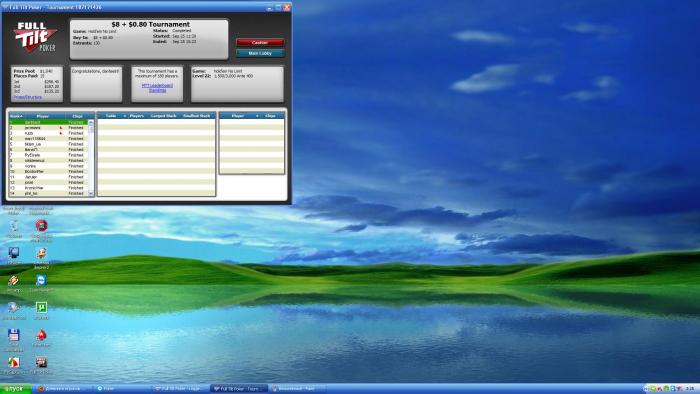
Task: Click the red-green-white desktop icon in bottom row
Action: pyautogui.click(x=13, y=362)
